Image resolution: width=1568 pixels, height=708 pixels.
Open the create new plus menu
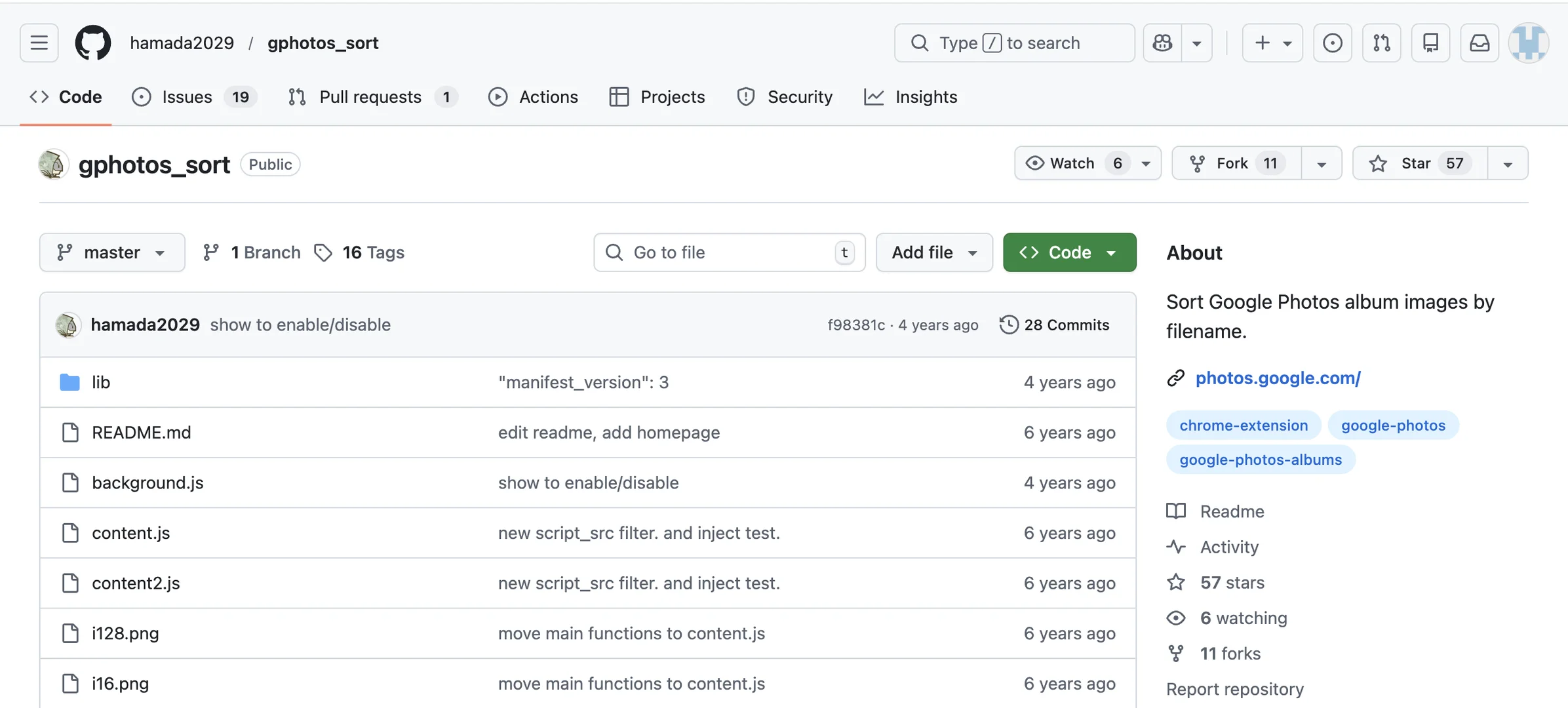pos(1272,43)
